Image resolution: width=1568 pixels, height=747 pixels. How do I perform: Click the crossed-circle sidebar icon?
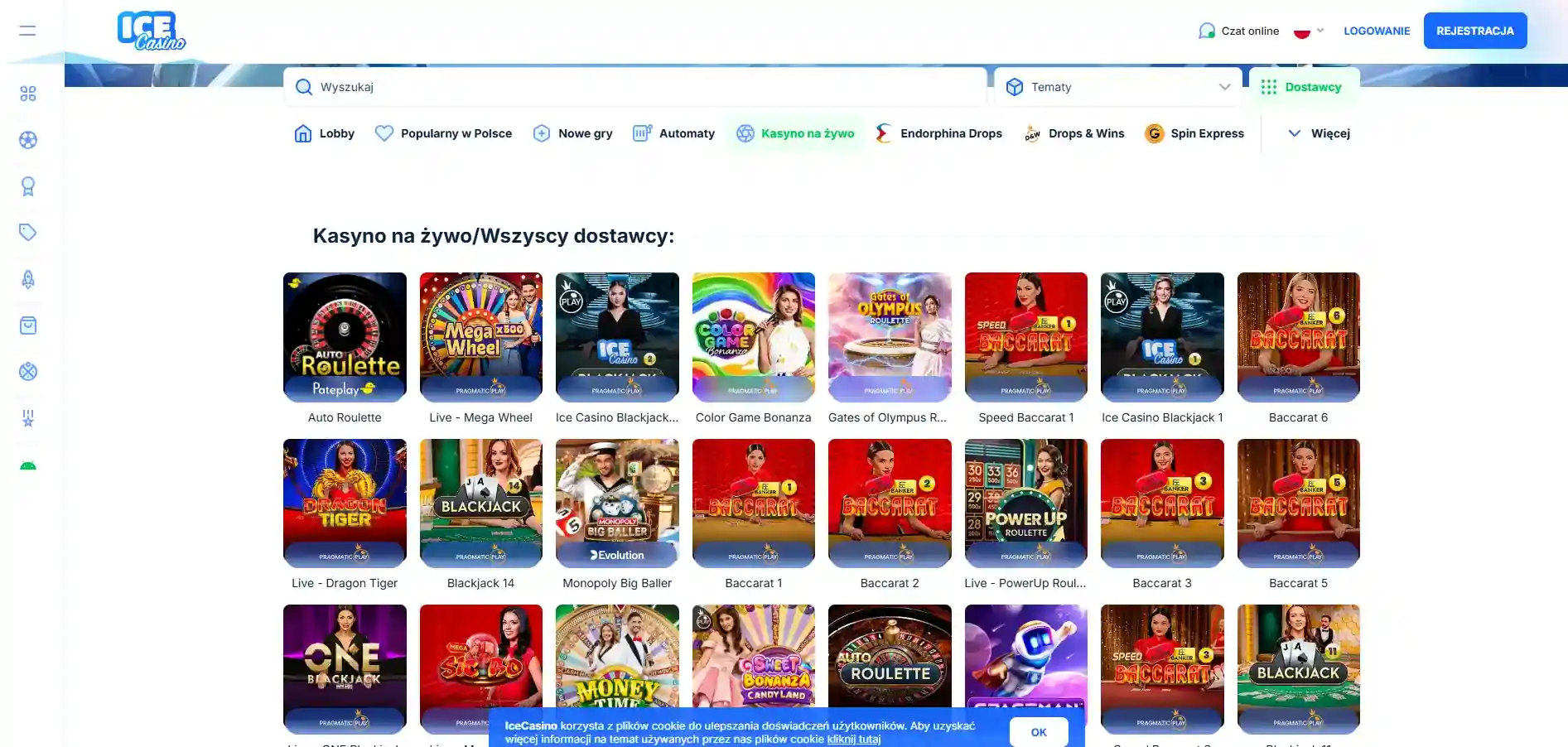pyautogui.click(x=28, y=372)
